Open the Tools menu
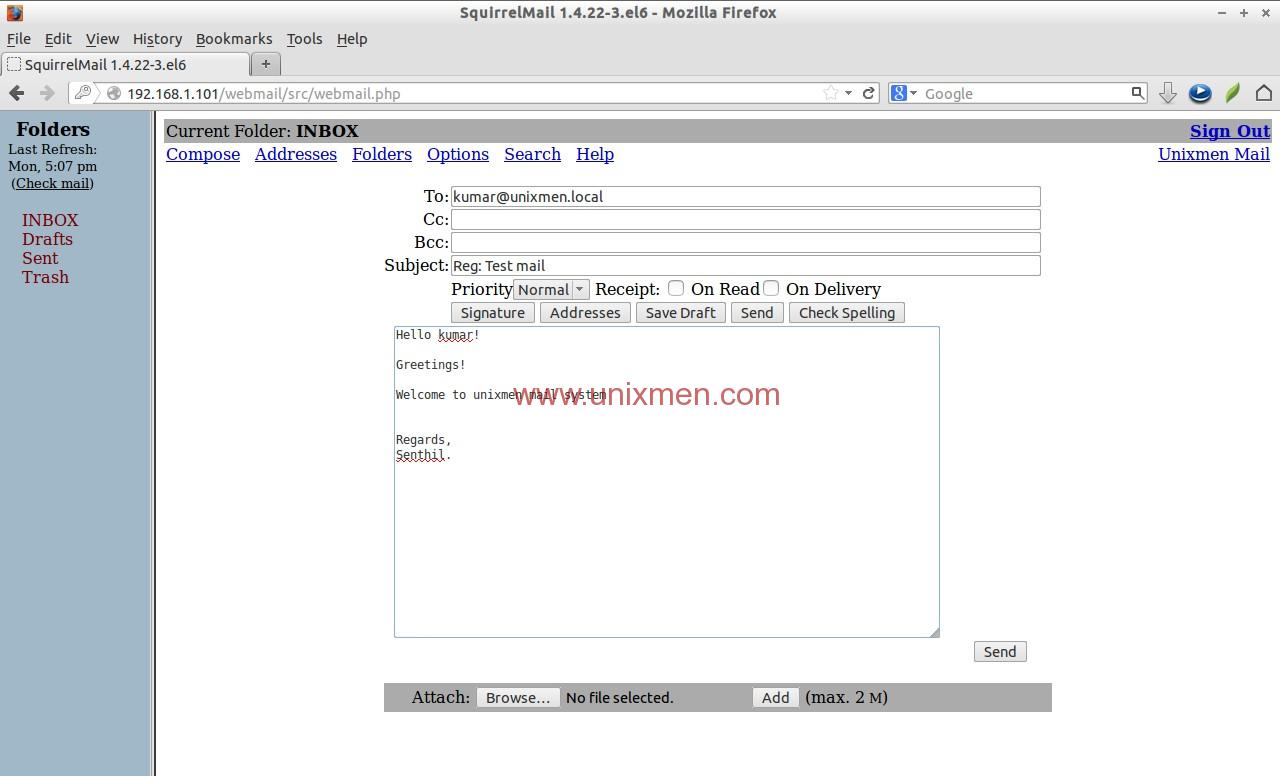The height and width of the screenshot is (776, 1280). 304,39
